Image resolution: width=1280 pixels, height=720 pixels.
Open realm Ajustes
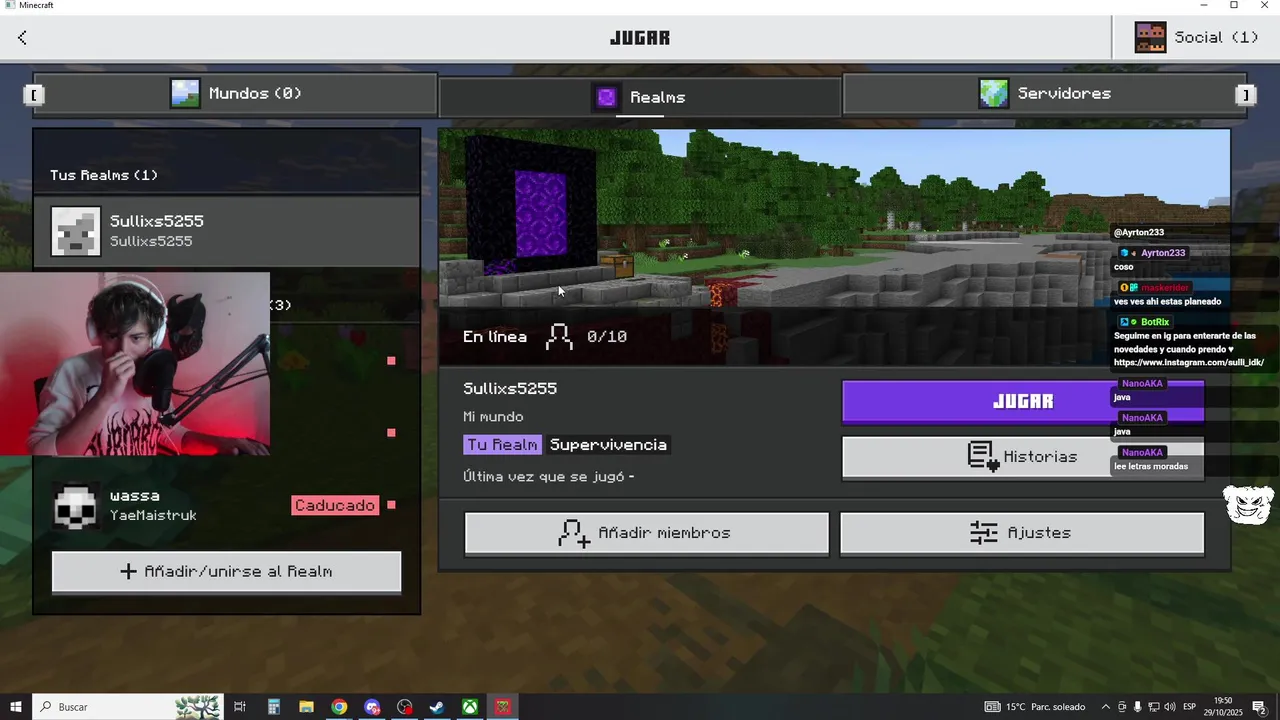coord(1022,533)
